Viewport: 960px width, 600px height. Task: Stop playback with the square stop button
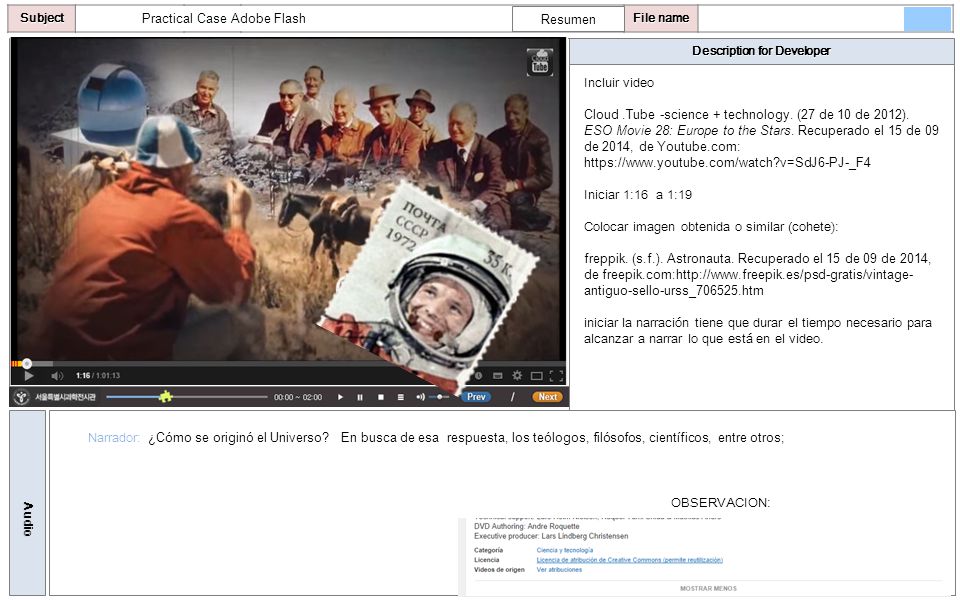point(380,397)
